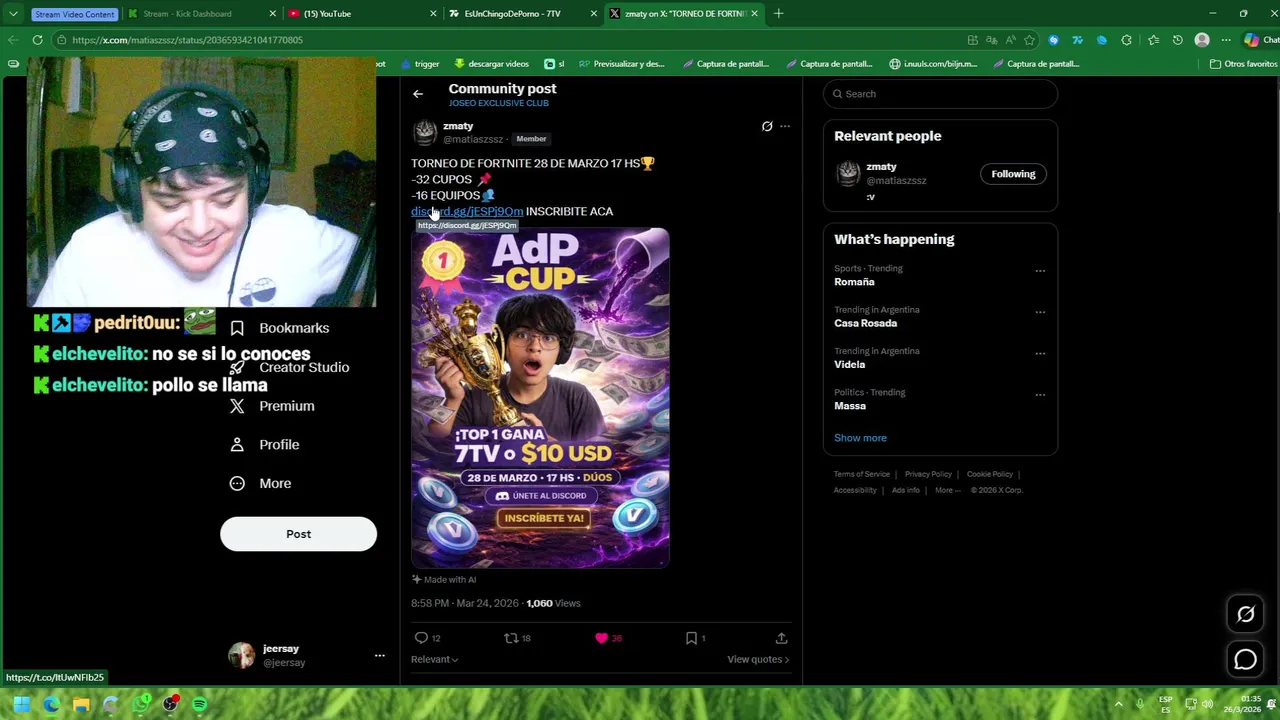Switch to EsUnChingoDePorno - 7TV tab

[x=522, y=14]
